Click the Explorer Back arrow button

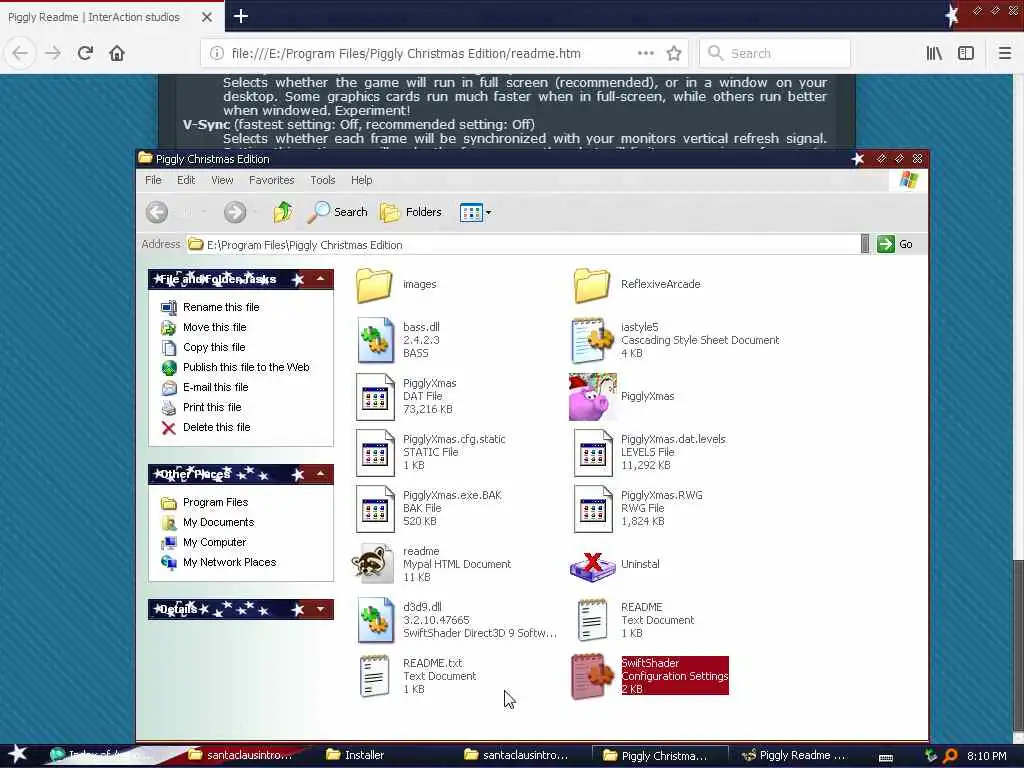157,212
